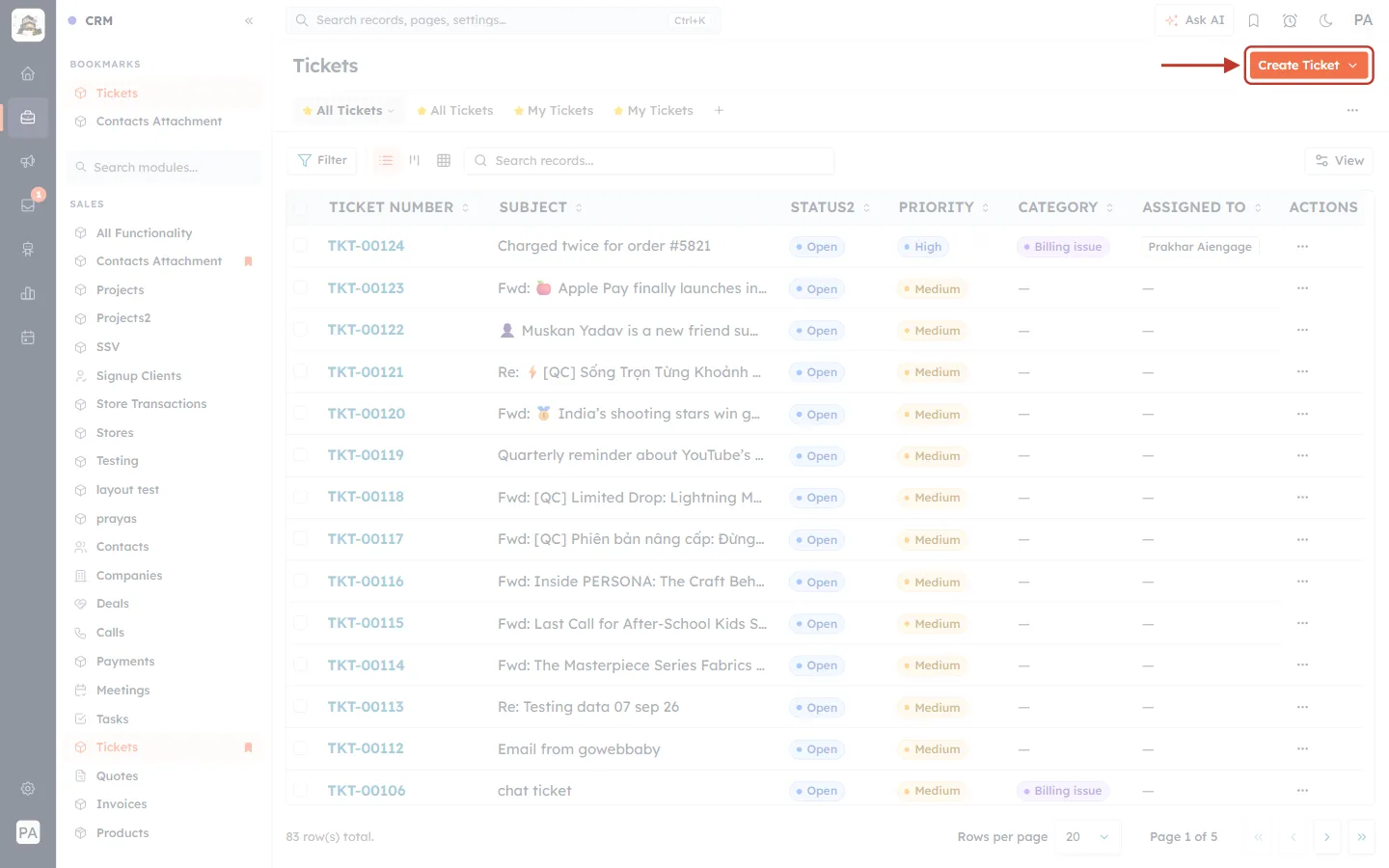
Task: Open the alarm clock reminders icon
Action: click(1290, 20)
